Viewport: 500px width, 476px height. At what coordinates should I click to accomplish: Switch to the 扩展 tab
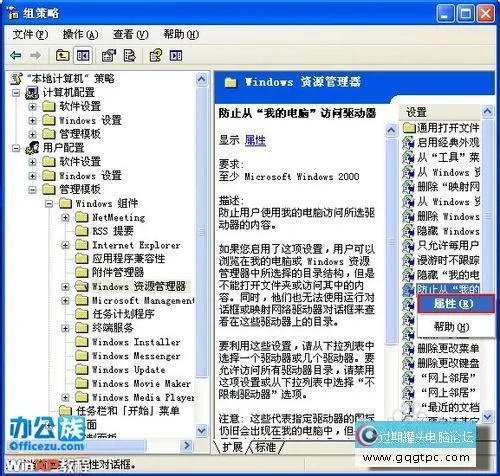(232, 447)
